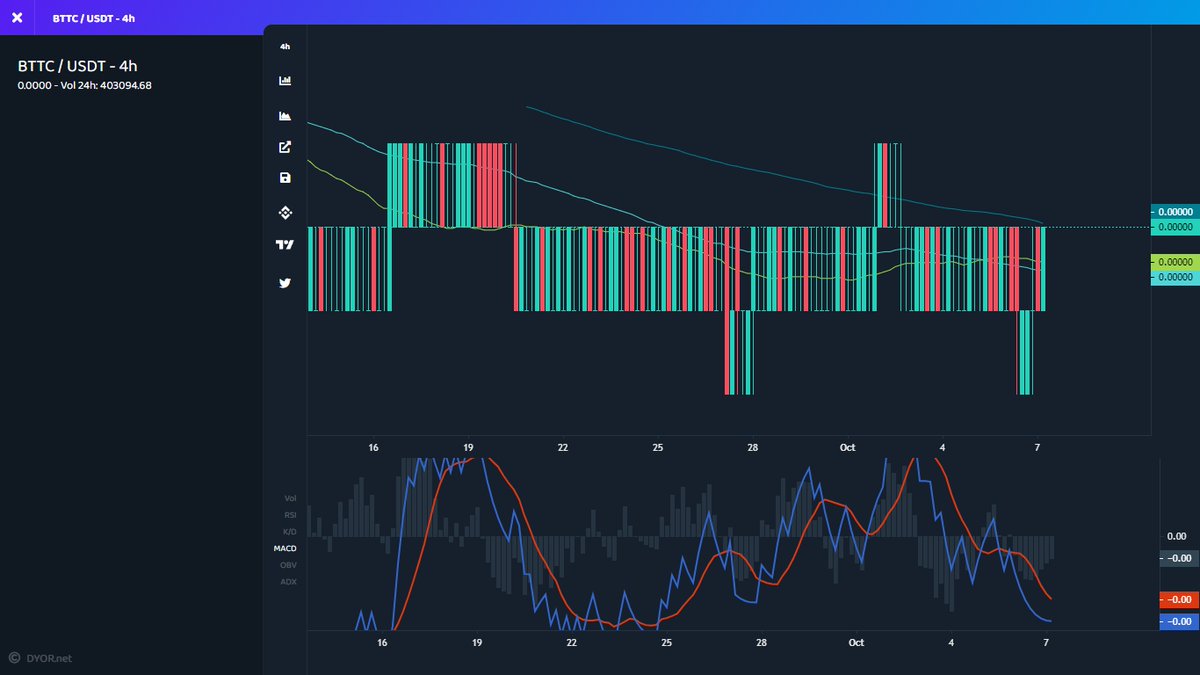Switch indicator panel to Vol
Image resolution: width=1200 pixels, height=675 pixels.
click(x=290, y=498)
